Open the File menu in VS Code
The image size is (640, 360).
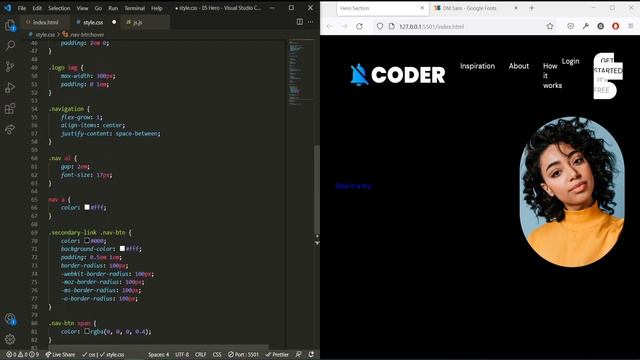point(22,8)
